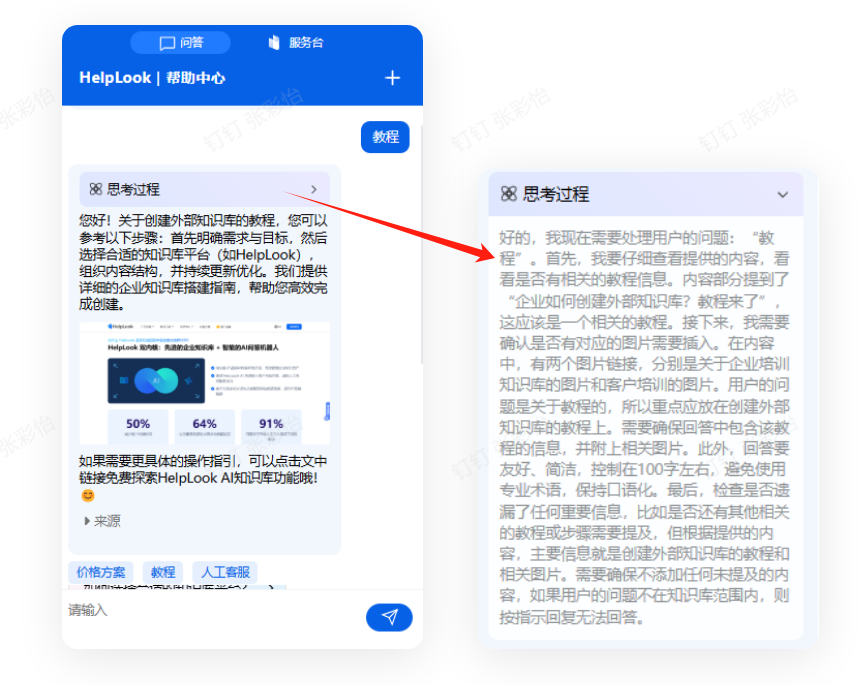
Task: Click the 64% stat in reply image
Action: [x=204, y=425]
